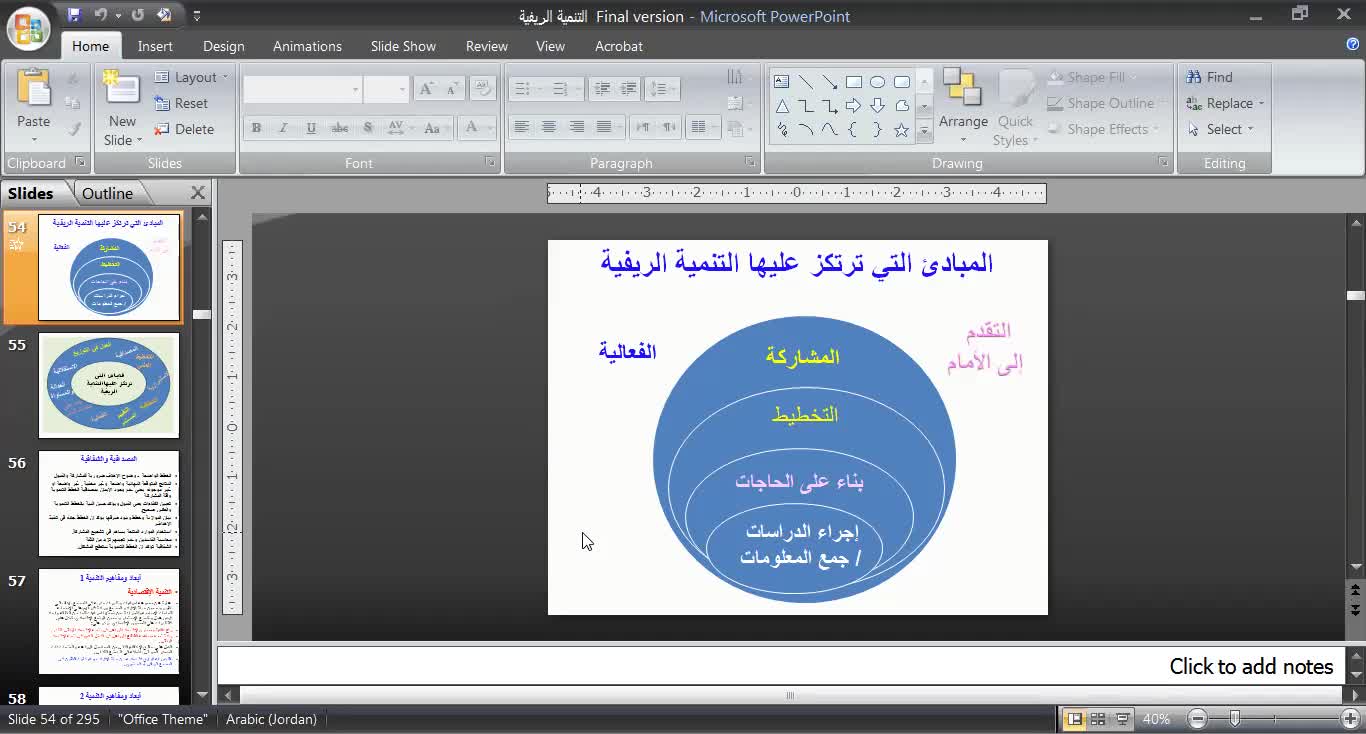Expand the New Slide dropdown arrow
The width and height of the screenshot is (1366, 734).
point(122,140)
